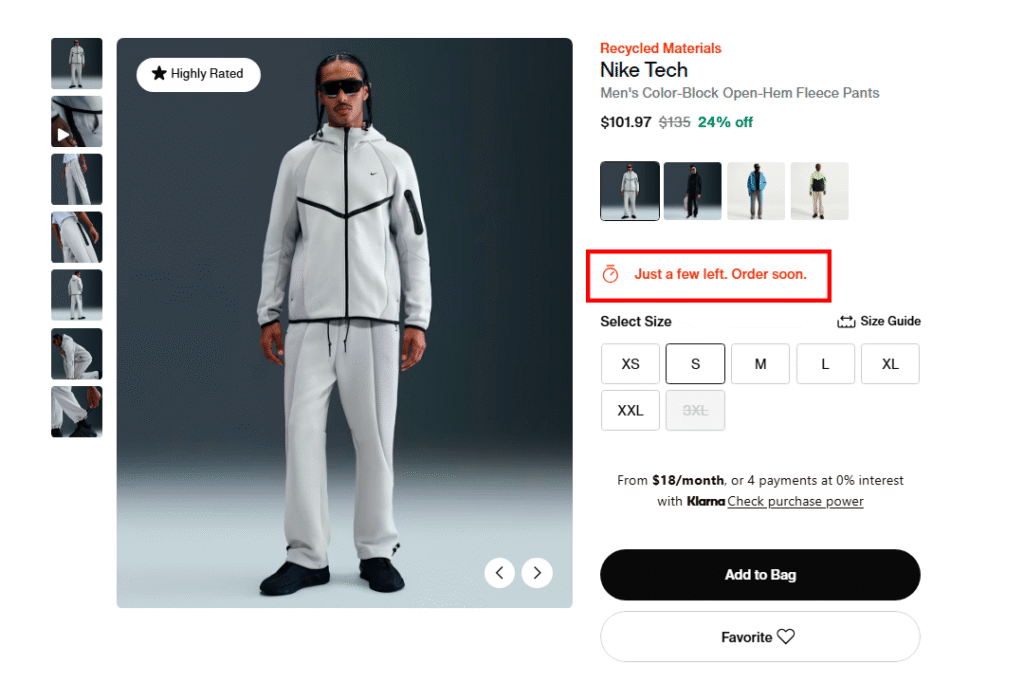Choose the blue jacket color variant
Viewport: 1024px width, 683px height.
click(x=756, y=191)
